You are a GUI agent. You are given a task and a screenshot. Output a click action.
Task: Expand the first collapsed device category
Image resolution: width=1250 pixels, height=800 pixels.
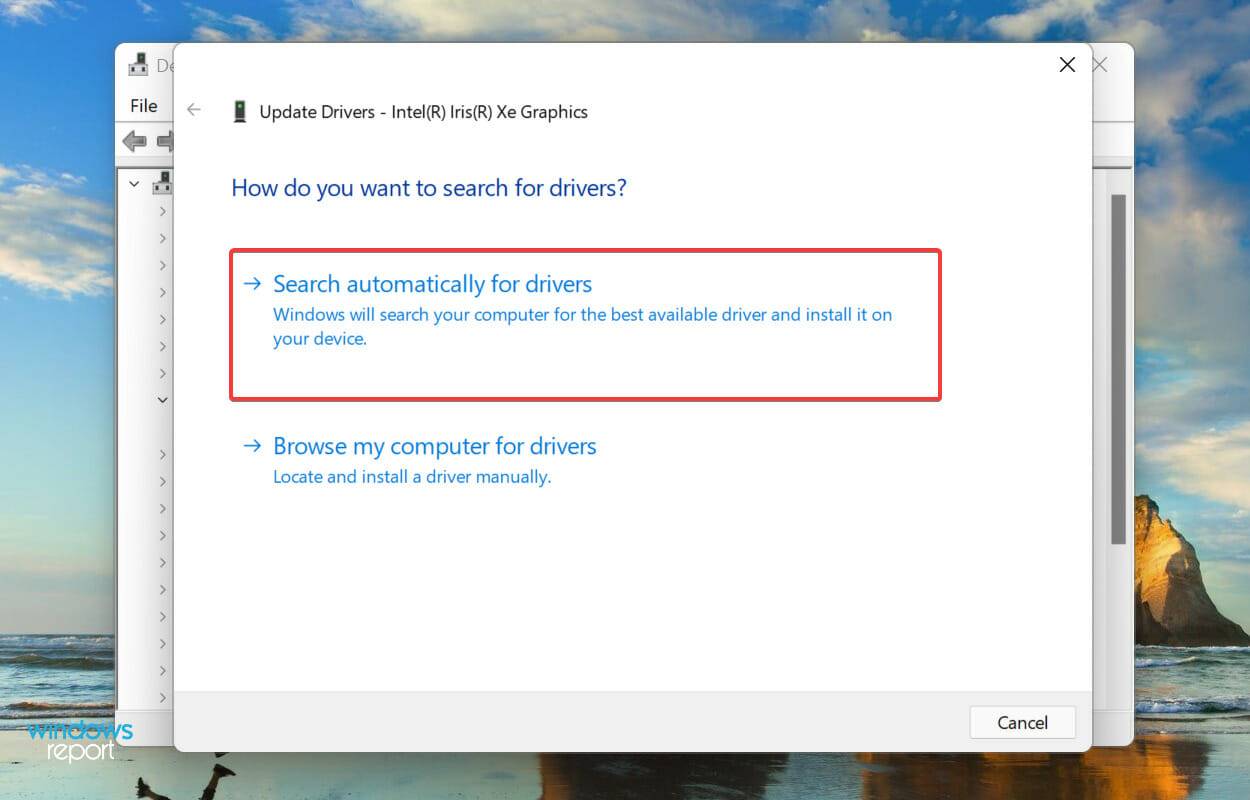click(162, 211)
